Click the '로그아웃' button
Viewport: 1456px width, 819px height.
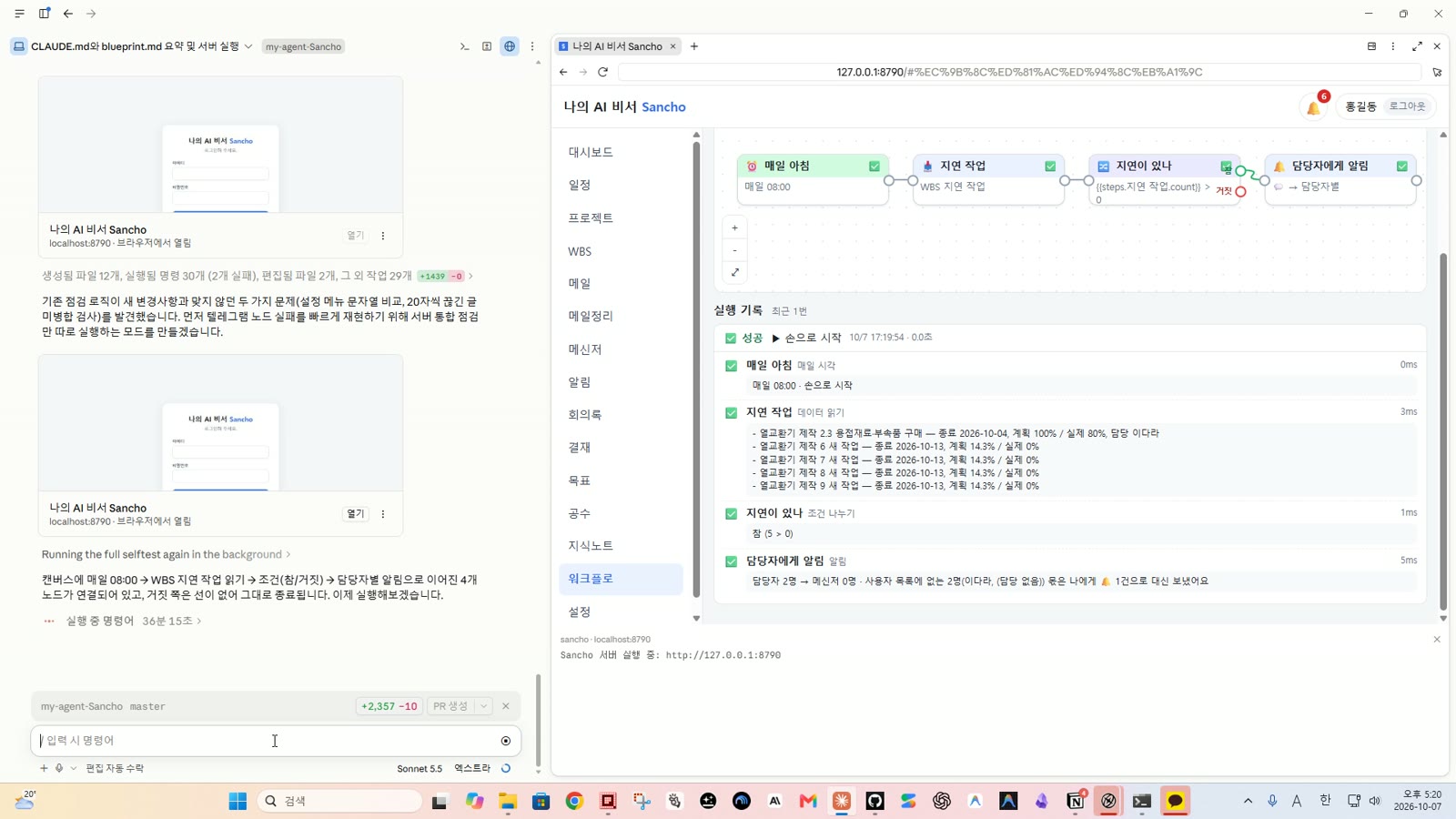(1407, 106)
